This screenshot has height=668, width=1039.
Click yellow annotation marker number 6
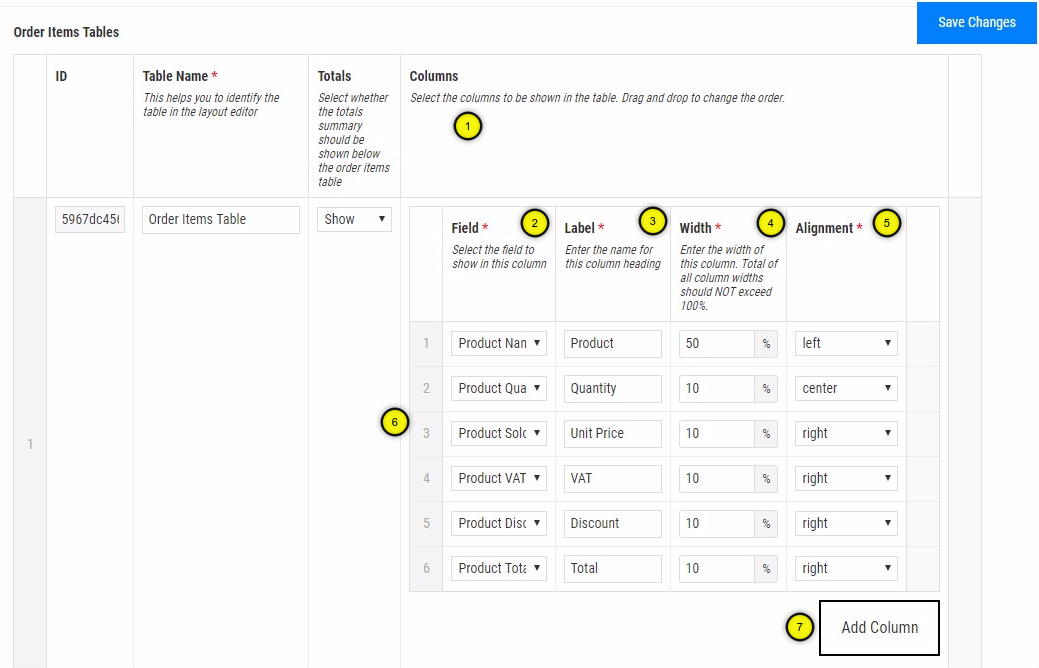pos(395,423)
